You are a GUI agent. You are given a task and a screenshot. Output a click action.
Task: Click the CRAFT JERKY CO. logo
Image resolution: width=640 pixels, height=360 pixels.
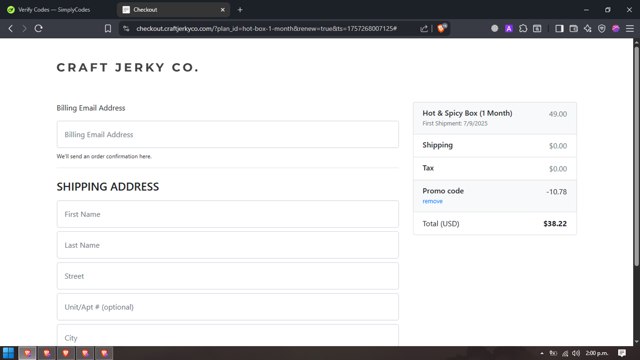click(x=128, y=67)
